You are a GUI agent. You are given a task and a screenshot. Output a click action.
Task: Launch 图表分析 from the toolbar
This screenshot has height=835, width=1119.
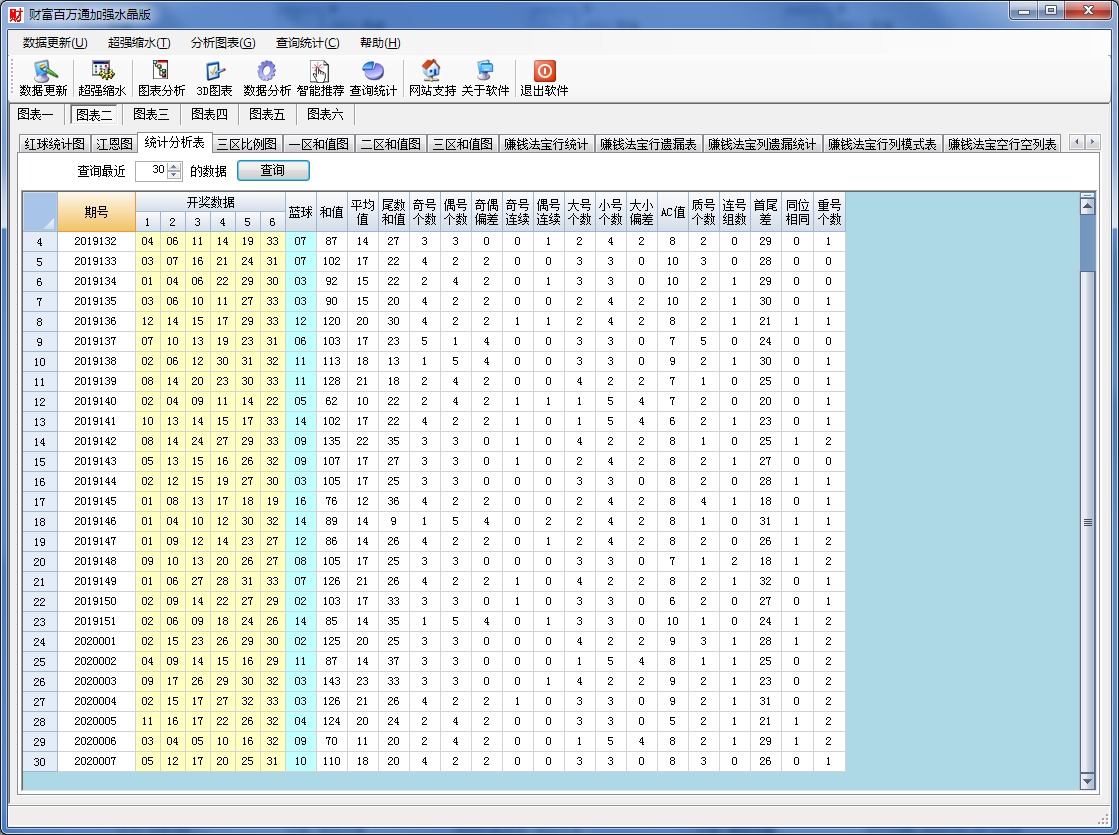coord(161,78)
